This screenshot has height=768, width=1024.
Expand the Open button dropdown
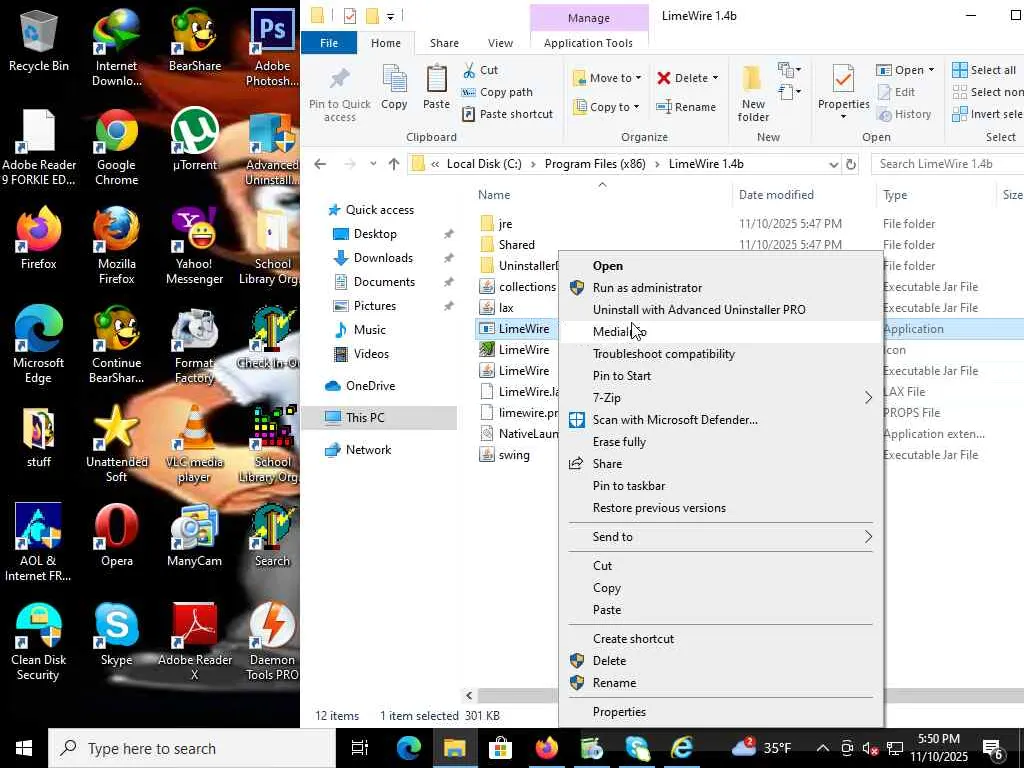tap(931, 70)
